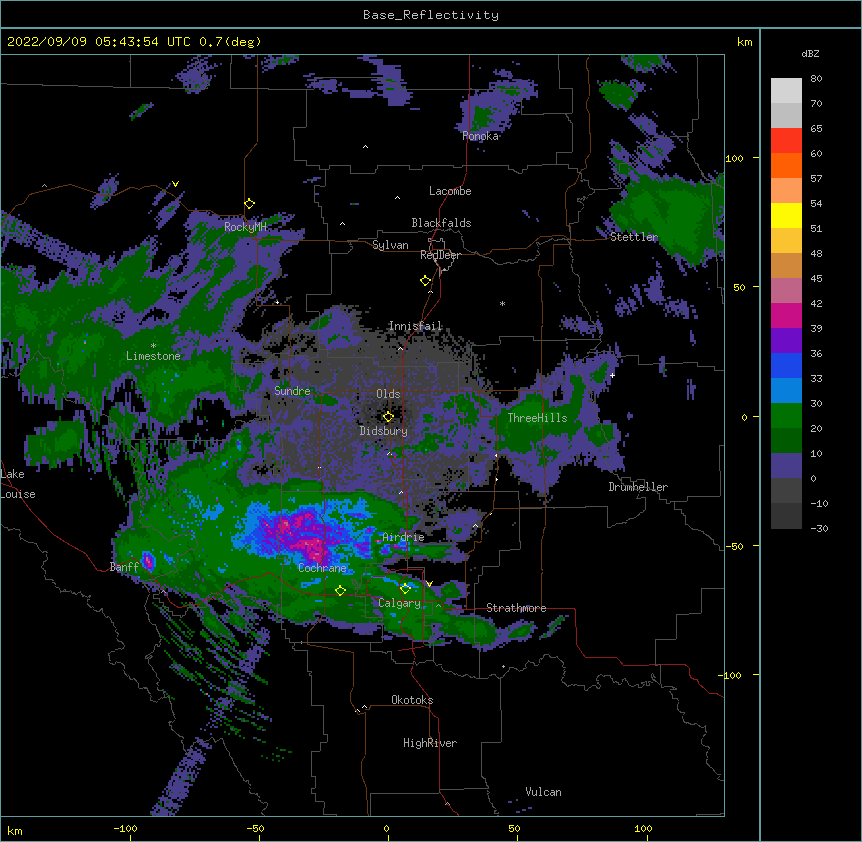Click the Base_Reflectivity title
Image resolution: width=862 pixels, height=842 pixels.
[x=431, y=15]
